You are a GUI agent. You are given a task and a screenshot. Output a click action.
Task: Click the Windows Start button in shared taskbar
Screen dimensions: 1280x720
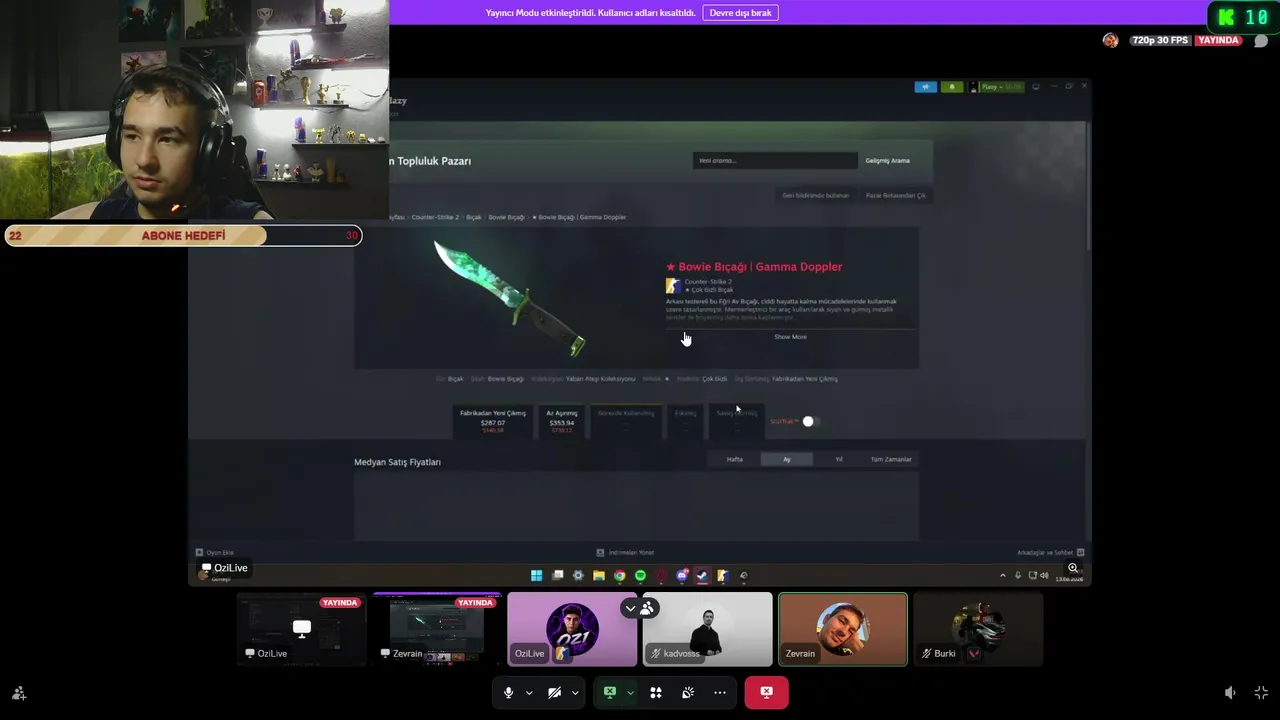[x=537, y=575]
